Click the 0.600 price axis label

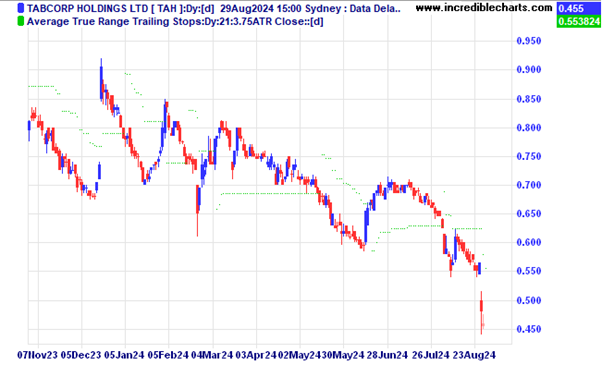(529, 242)
